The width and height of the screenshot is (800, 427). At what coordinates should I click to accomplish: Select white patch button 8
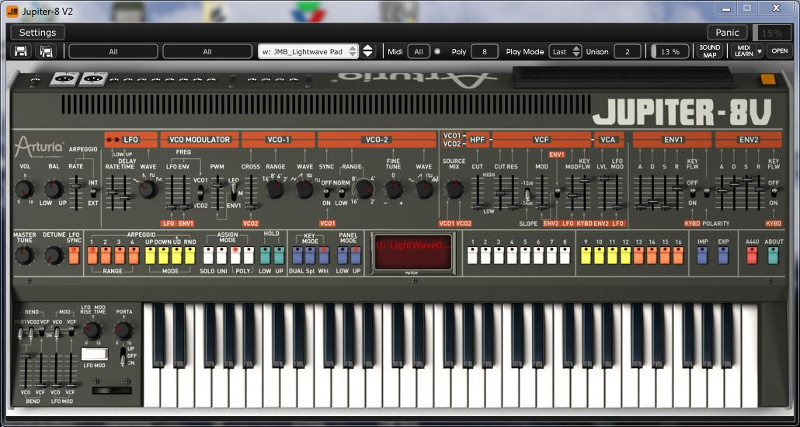tap(565, 256)
